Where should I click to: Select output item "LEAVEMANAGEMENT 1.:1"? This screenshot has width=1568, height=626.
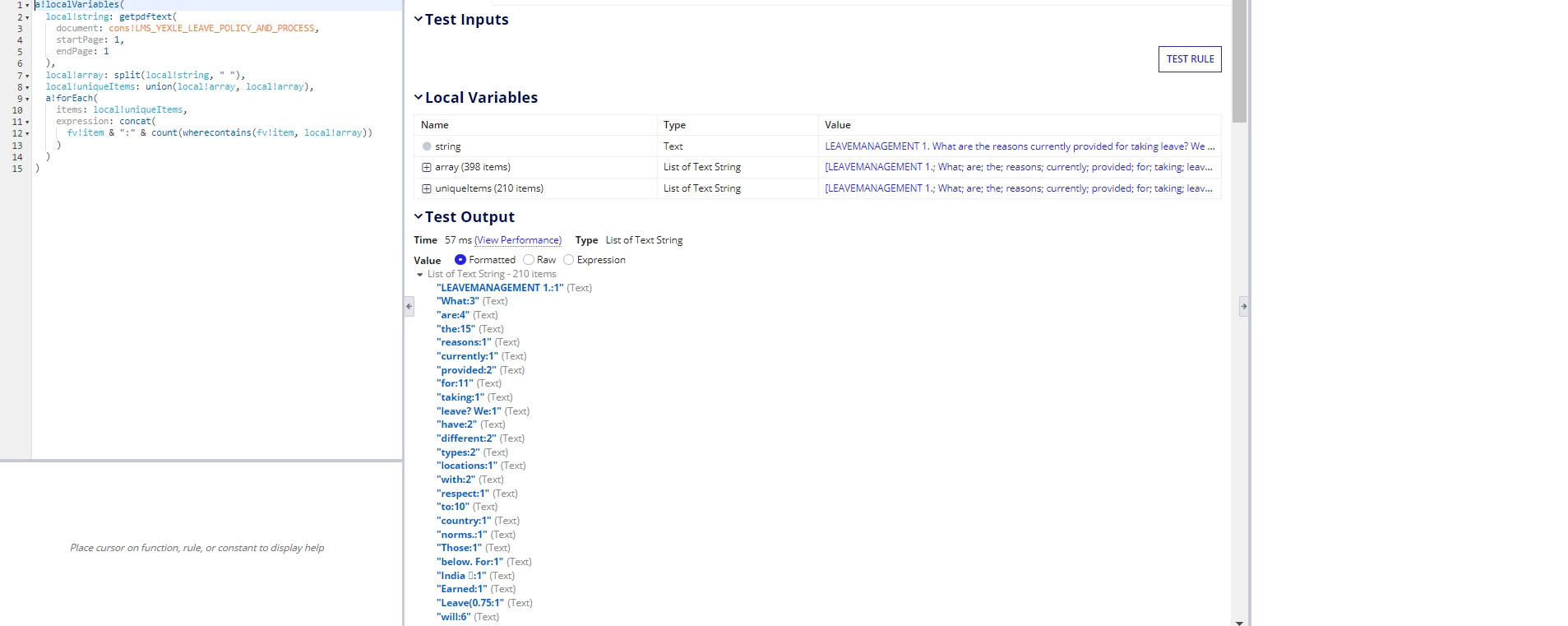(x=500, y=288)
